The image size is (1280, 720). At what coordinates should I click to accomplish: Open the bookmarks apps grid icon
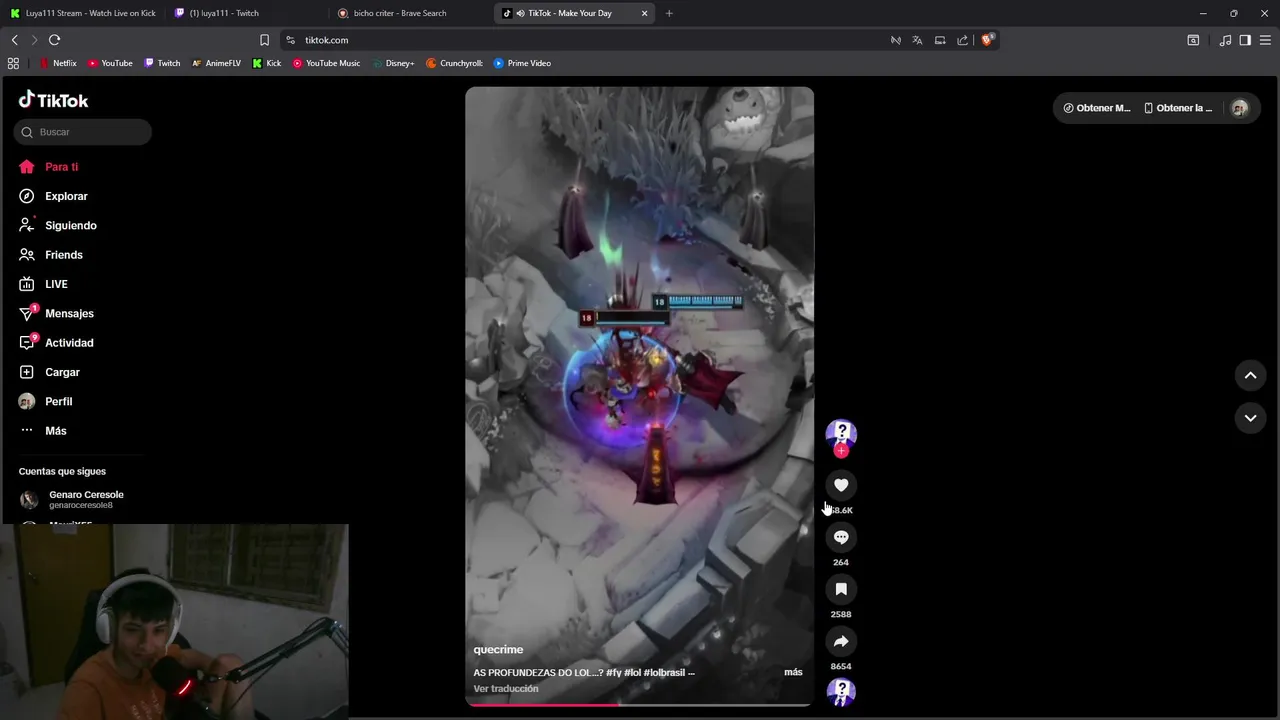click(13, 63)
